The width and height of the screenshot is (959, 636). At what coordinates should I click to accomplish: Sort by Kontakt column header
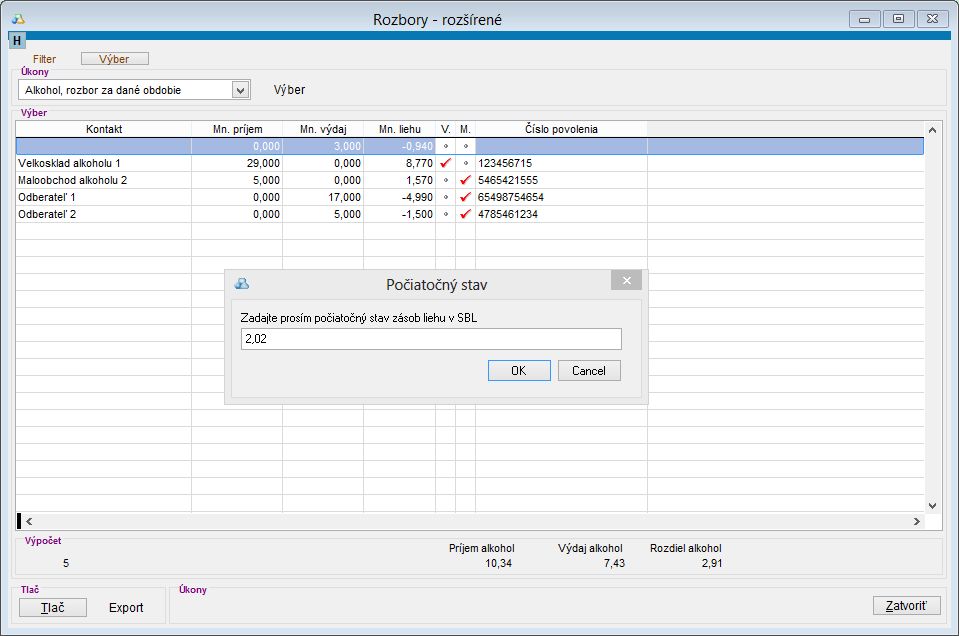point(104,129)
